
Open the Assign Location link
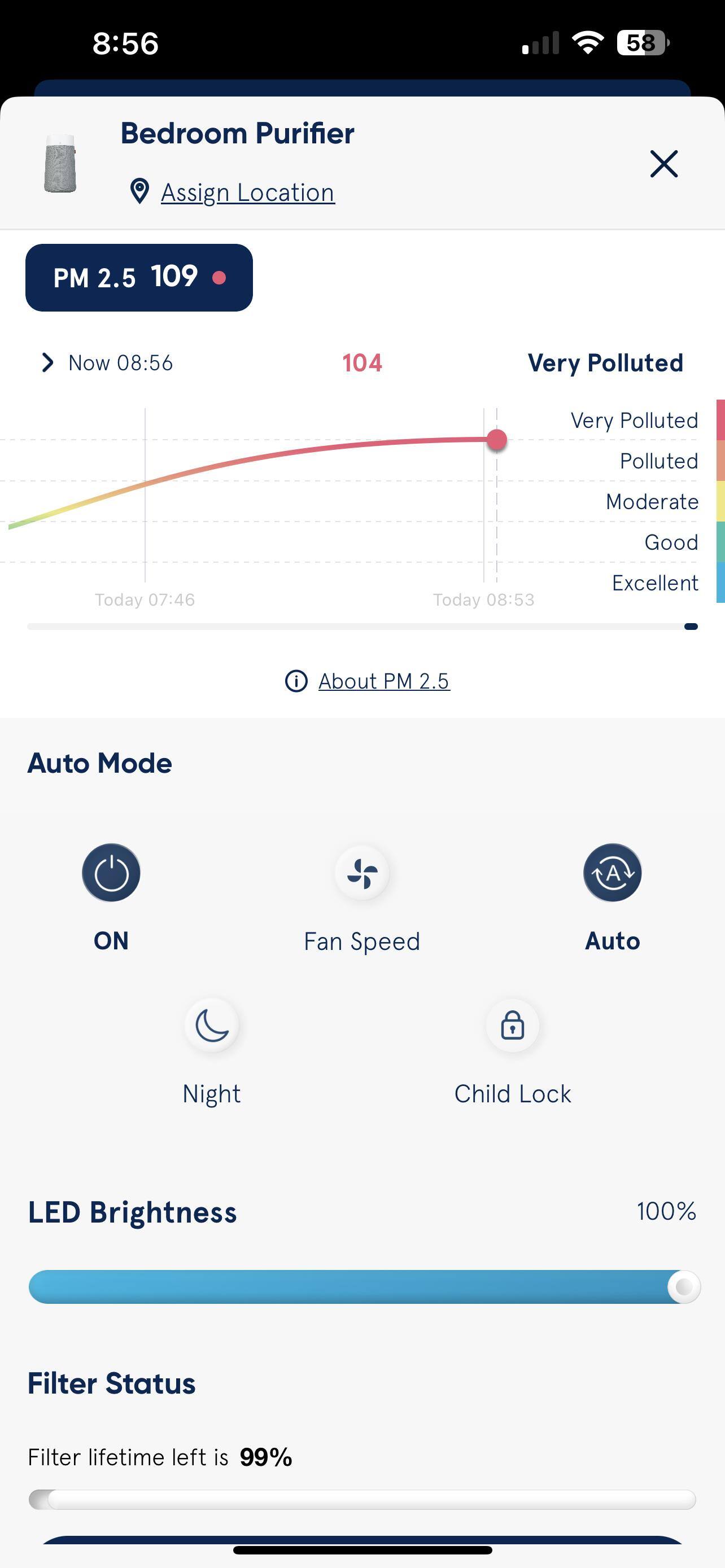tap(248, 192)
